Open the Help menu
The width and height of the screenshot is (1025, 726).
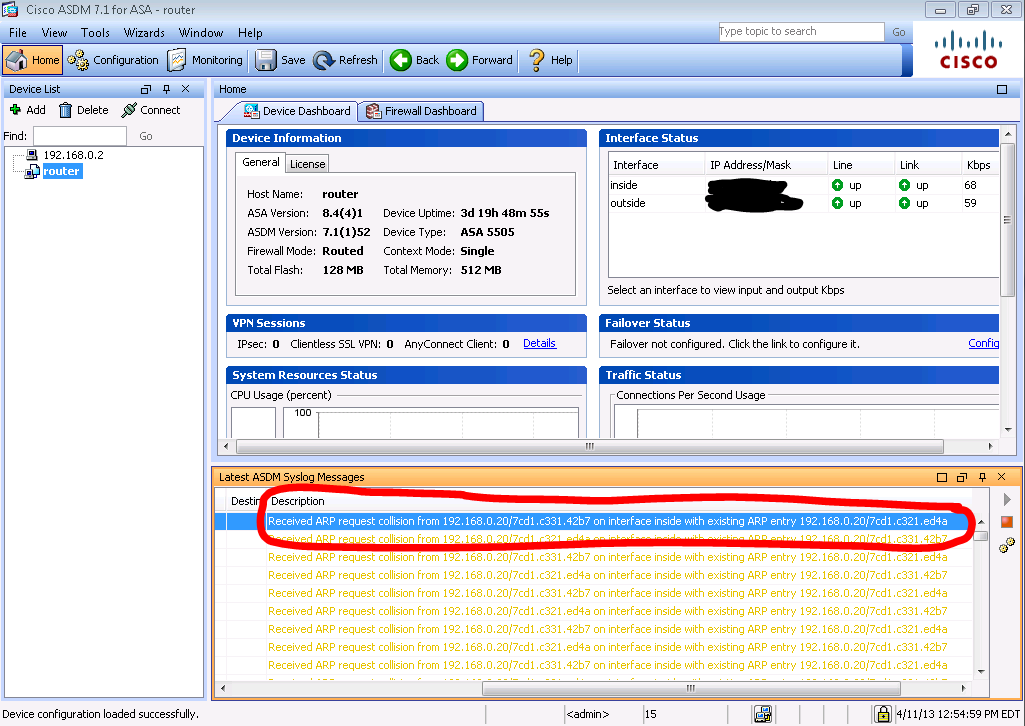pyautogui.click(x=250, y=33)
